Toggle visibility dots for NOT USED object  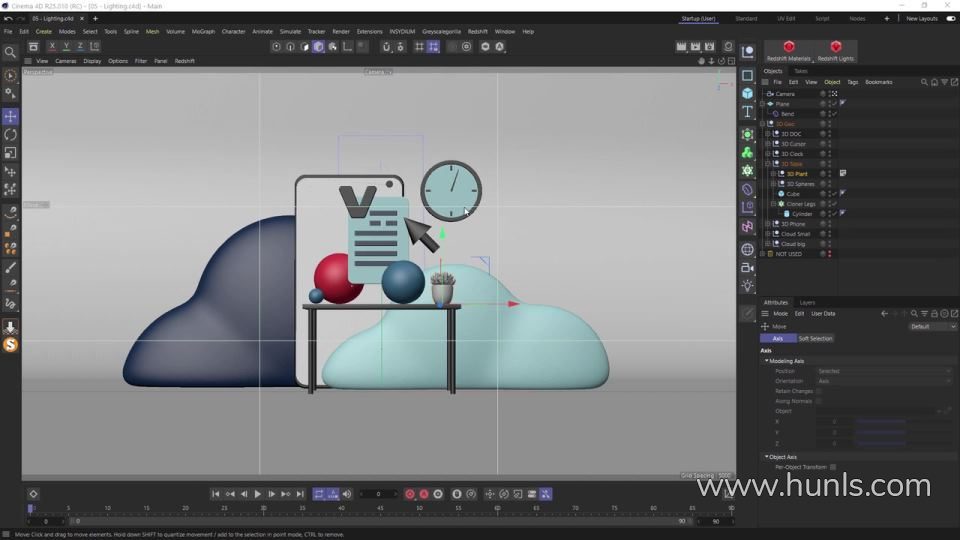tap(829, 254)
